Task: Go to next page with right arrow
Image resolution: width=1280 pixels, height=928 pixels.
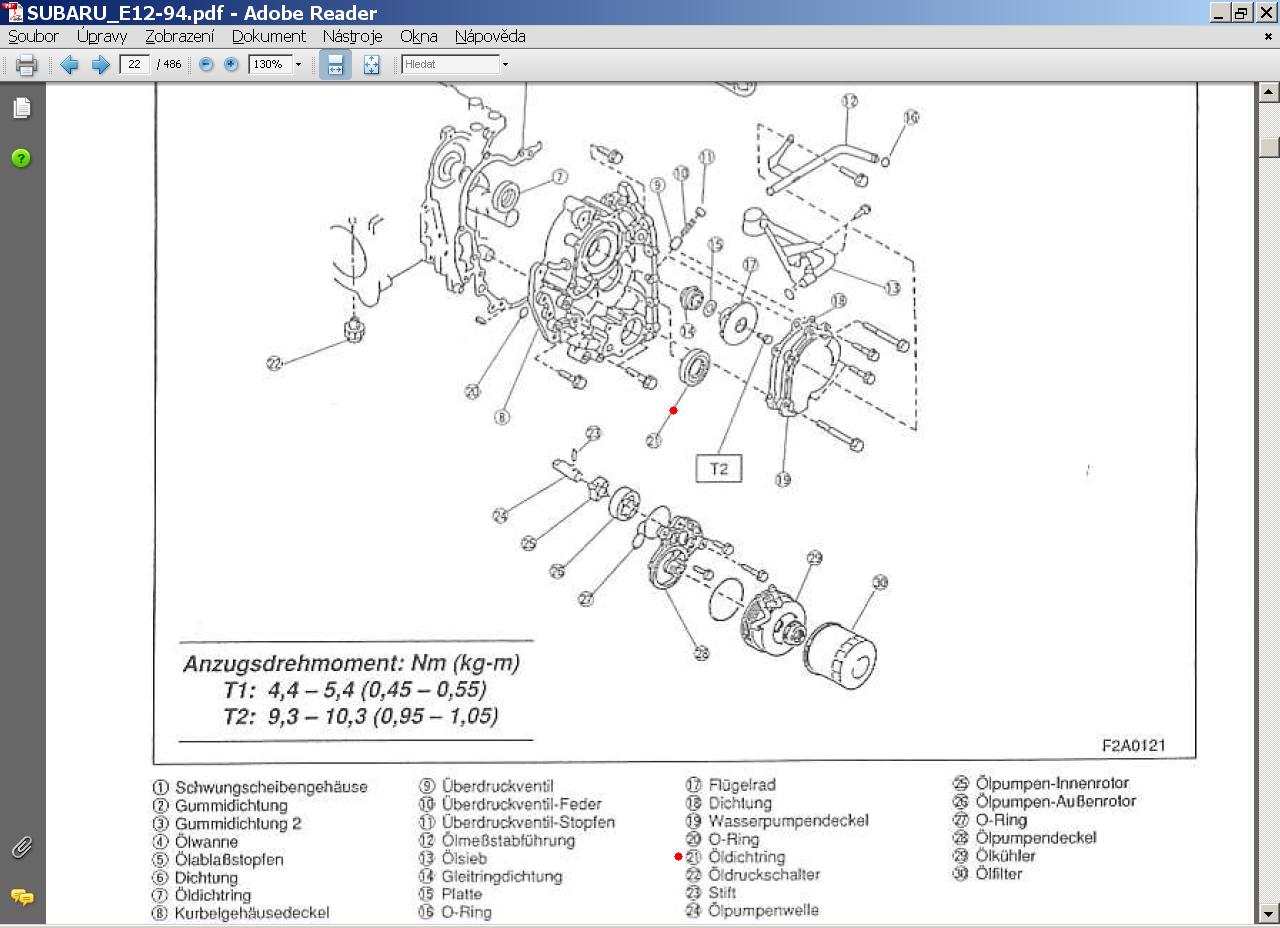Action: (x=100, y=65)
